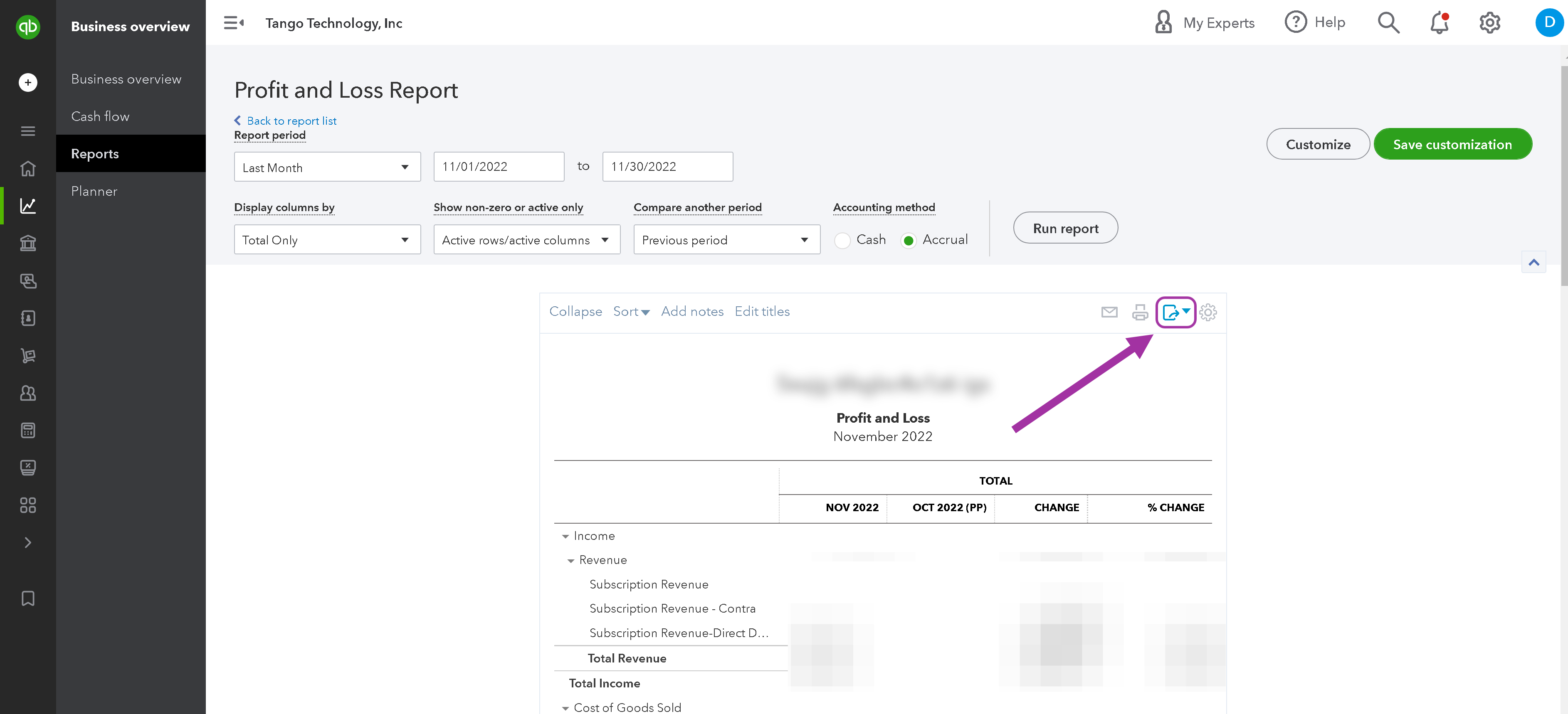Open the Home dashboard icon in sidebar

(27, 168)
